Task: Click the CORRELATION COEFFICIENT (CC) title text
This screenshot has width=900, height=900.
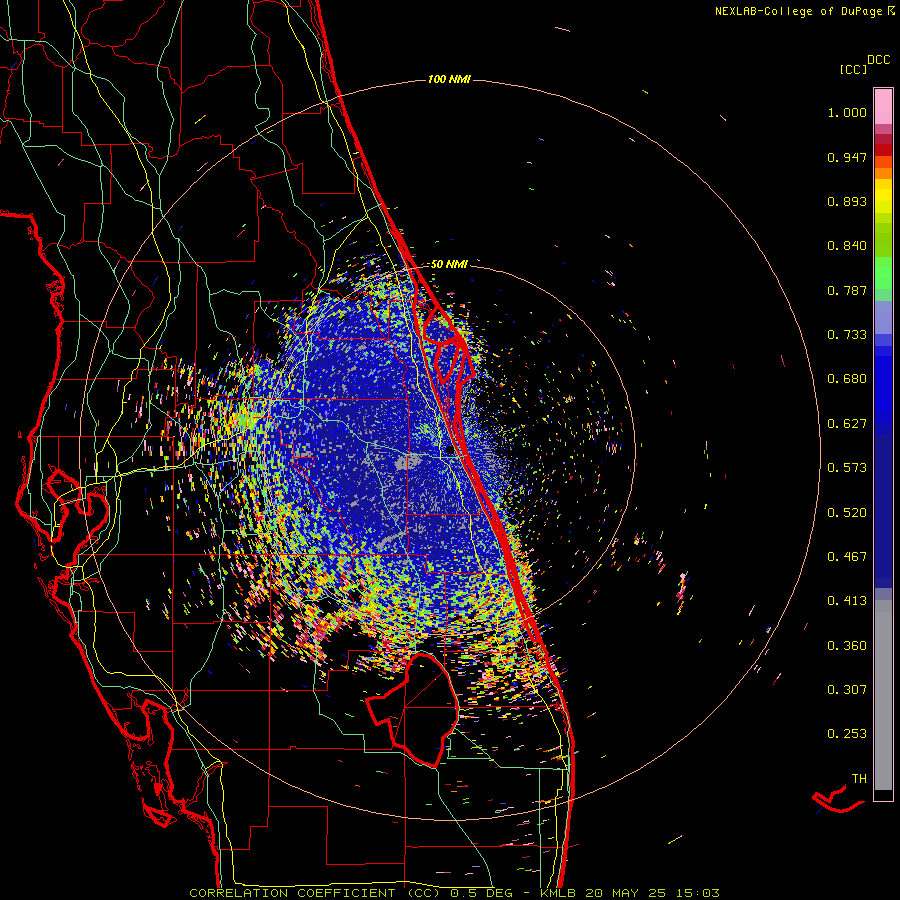Action: (314, 893)
